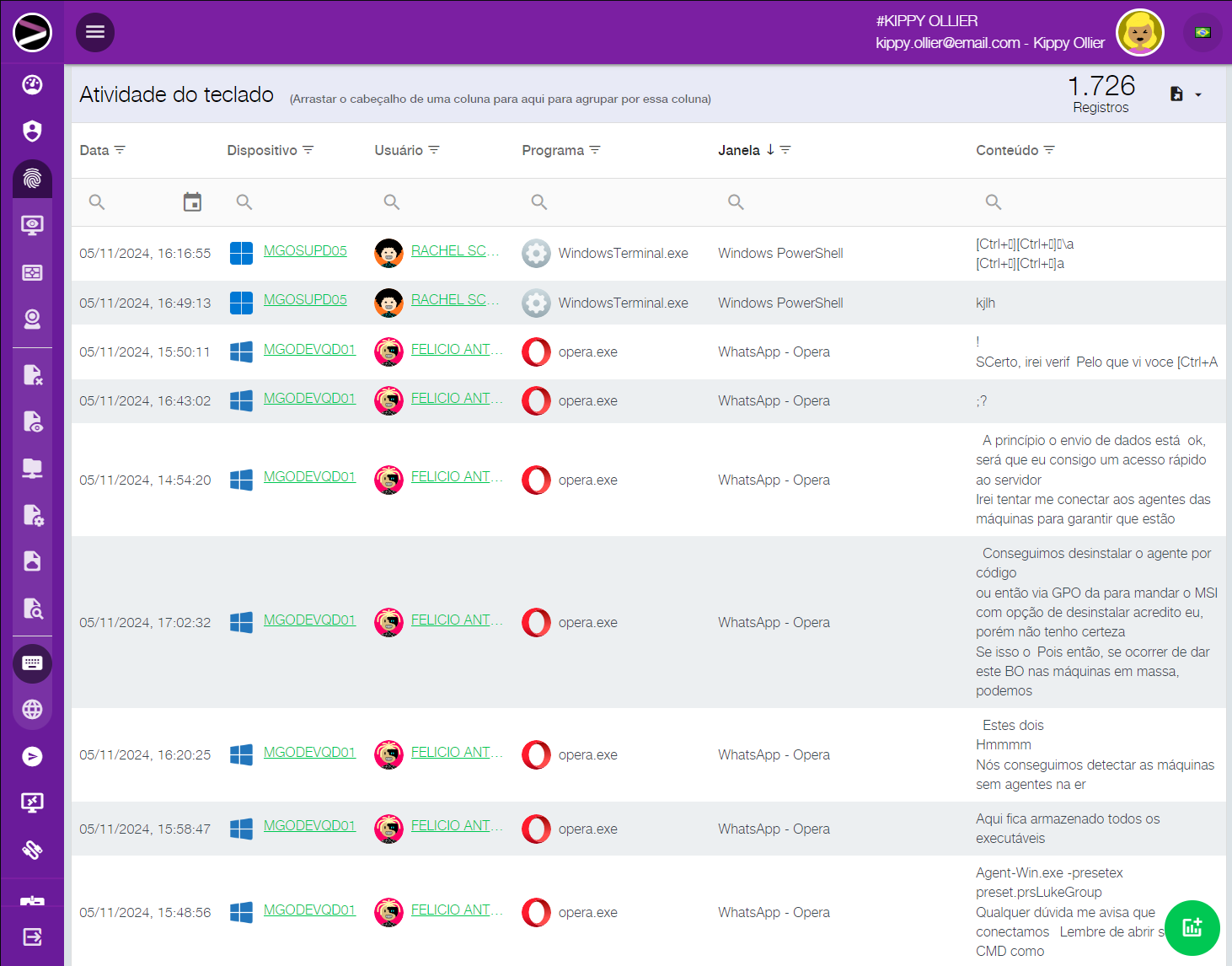Sort by the Conteúdo column header
This screenshot has height=966, width=1232.
pyautogui.click(x=1006, y=150)
